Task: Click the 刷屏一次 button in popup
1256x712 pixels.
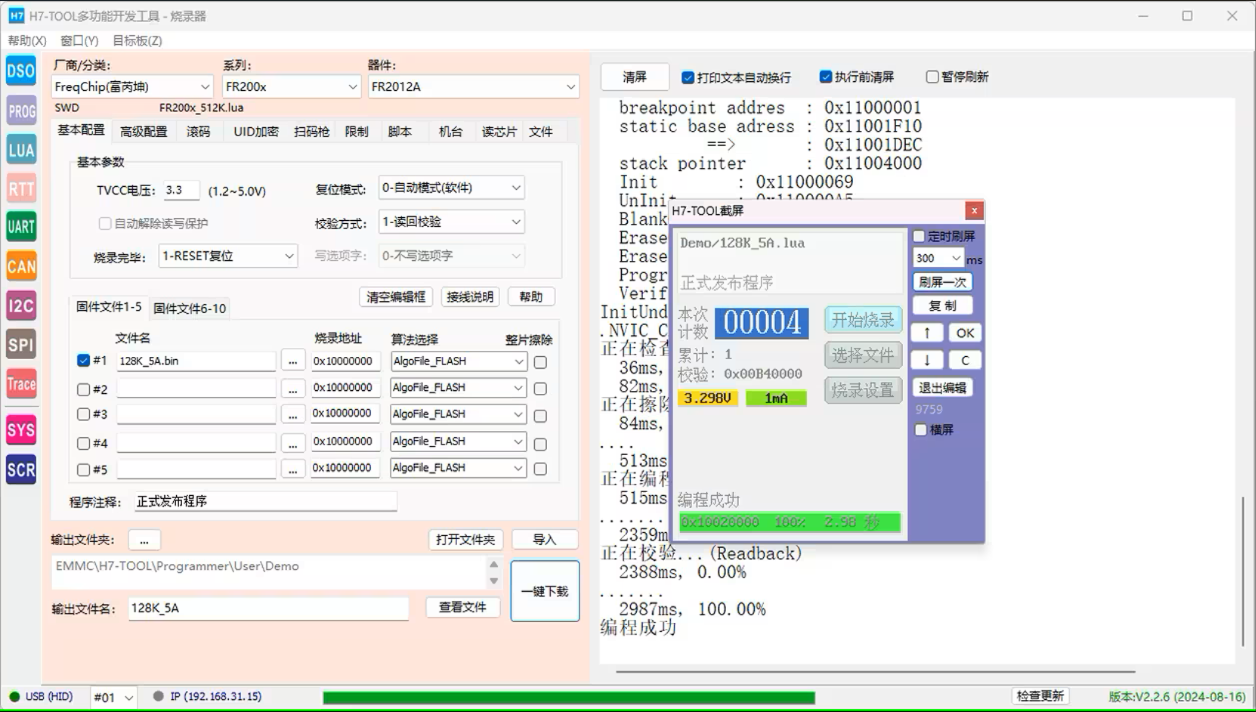Action: (942, 282)
